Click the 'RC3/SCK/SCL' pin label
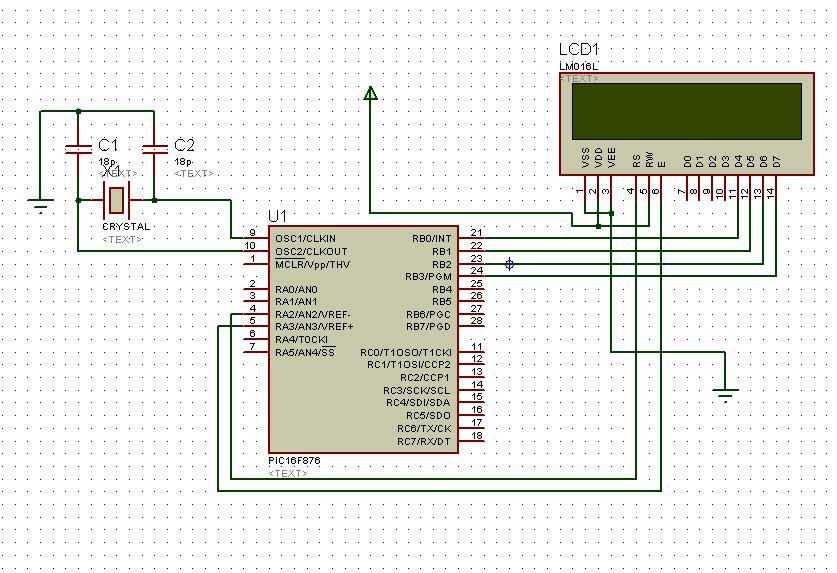This screenshot has width=837, height=573. pyautogui.click(x=417, y=391)
